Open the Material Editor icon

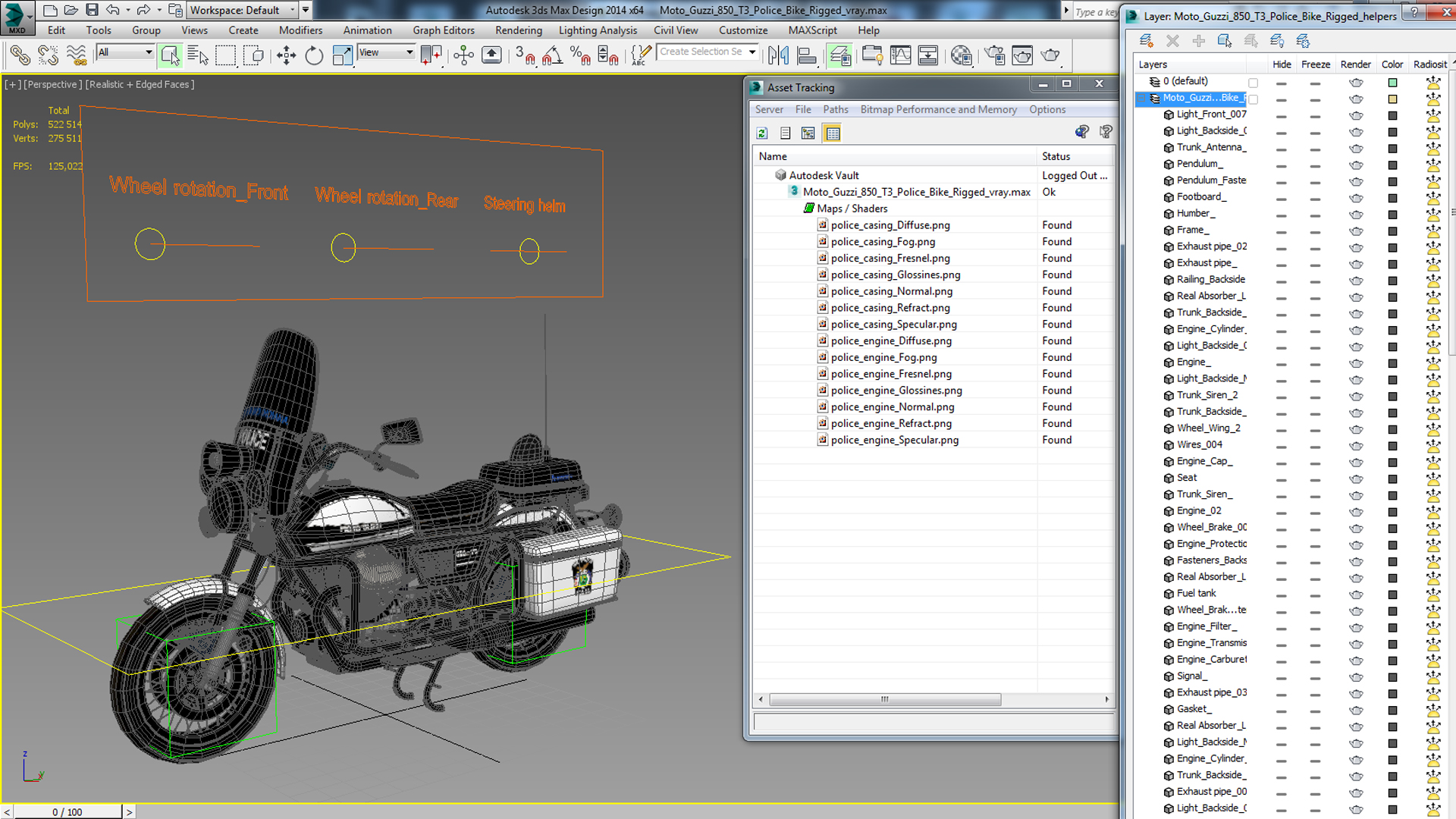coord(961,55)
